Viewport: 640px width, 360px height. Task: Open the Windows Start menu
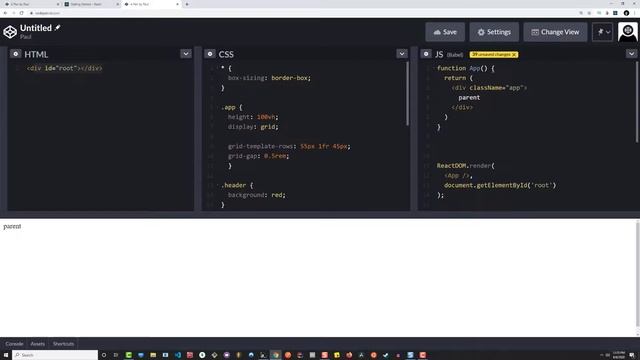6,355
